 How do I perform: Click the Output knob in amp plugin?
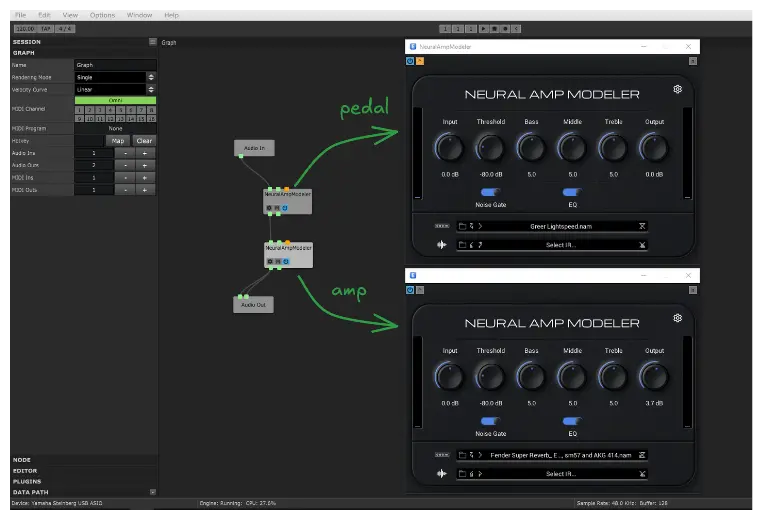[x=654, y=377]
